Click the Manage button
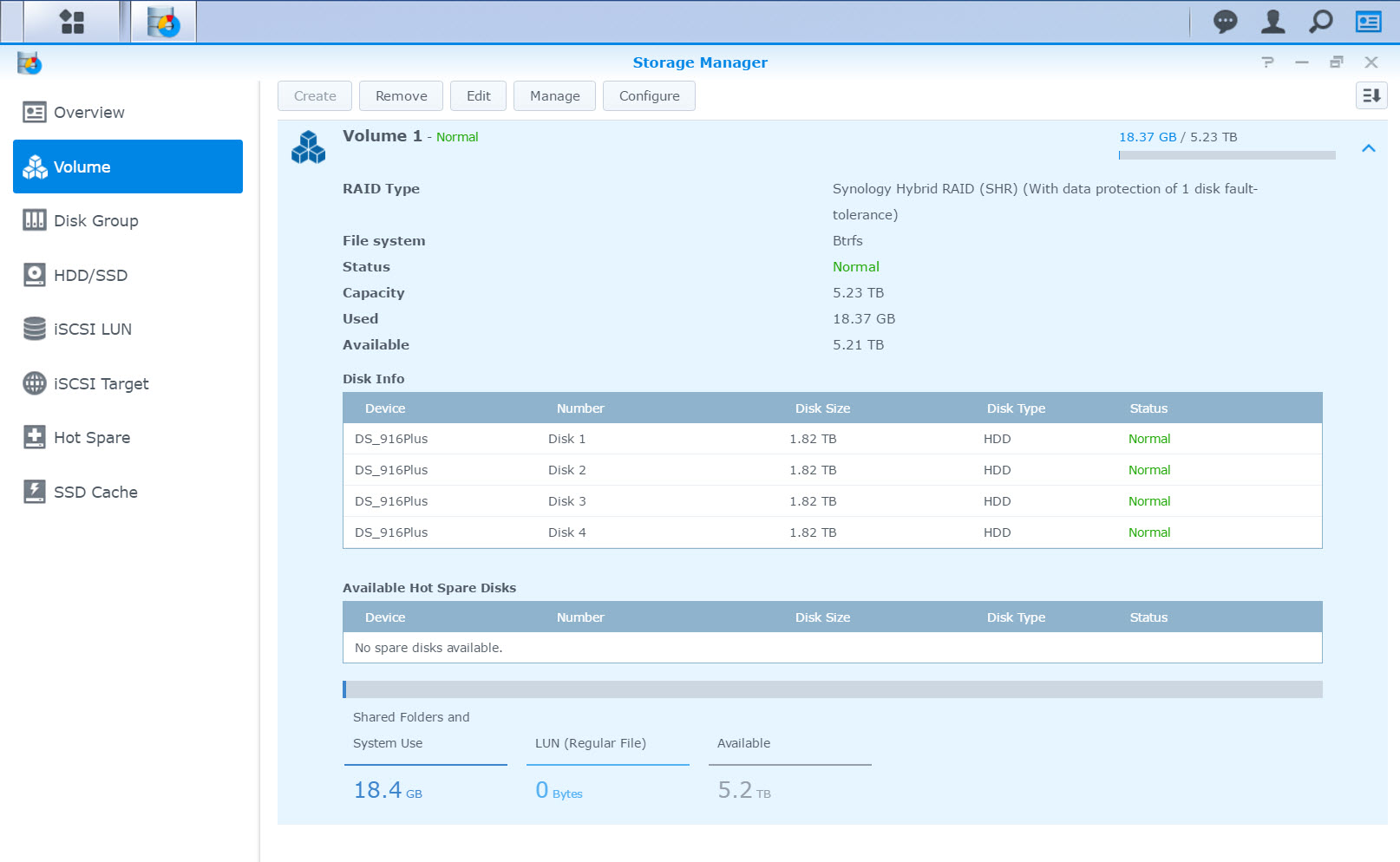The height and width of the screenshot is (862, 1400). click(555, 96)
